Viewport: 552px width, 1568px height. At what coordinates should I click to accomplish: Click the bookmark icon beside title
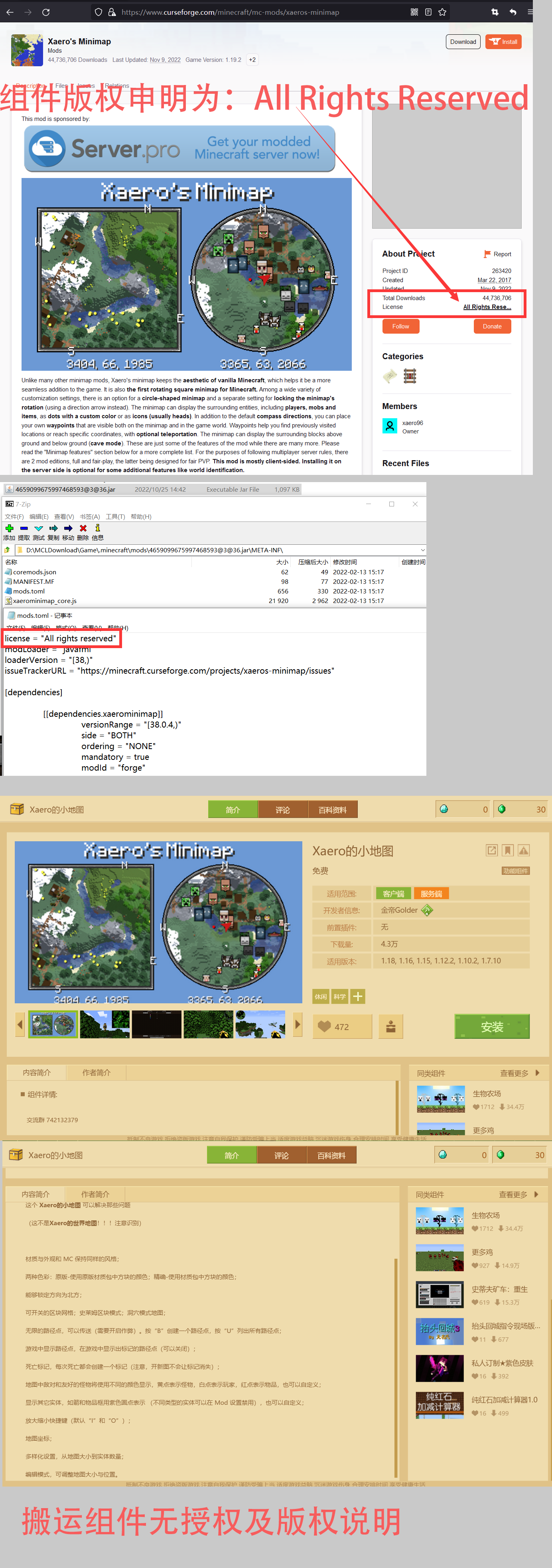pos(508,850)
